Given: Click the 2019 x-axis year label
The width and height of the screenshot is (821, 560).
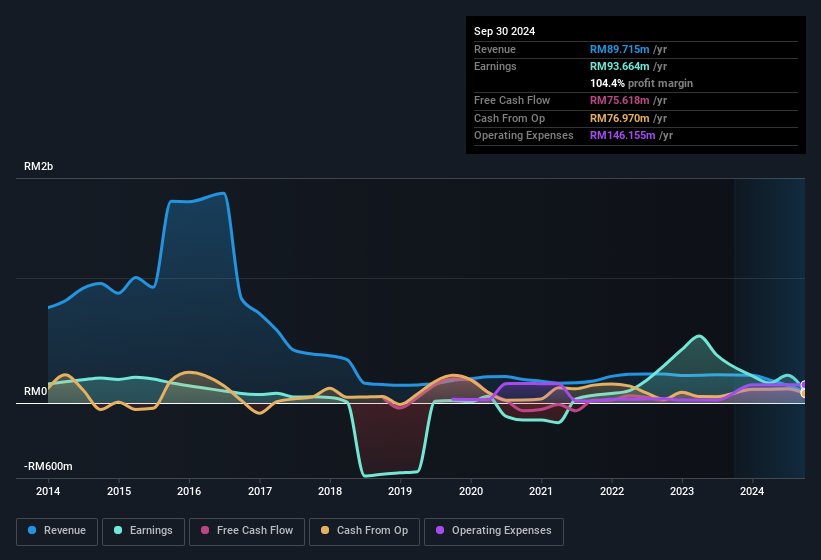Looking at the screenshot, I should [400, 491].
